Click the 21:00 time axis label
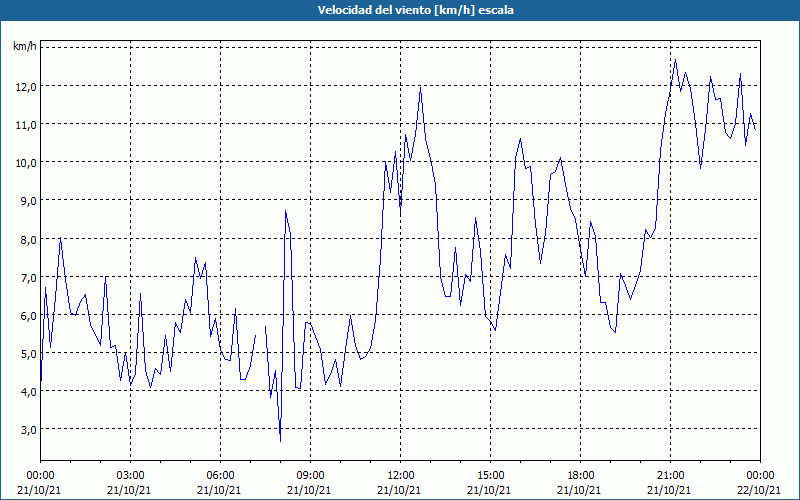 [670, 476]
